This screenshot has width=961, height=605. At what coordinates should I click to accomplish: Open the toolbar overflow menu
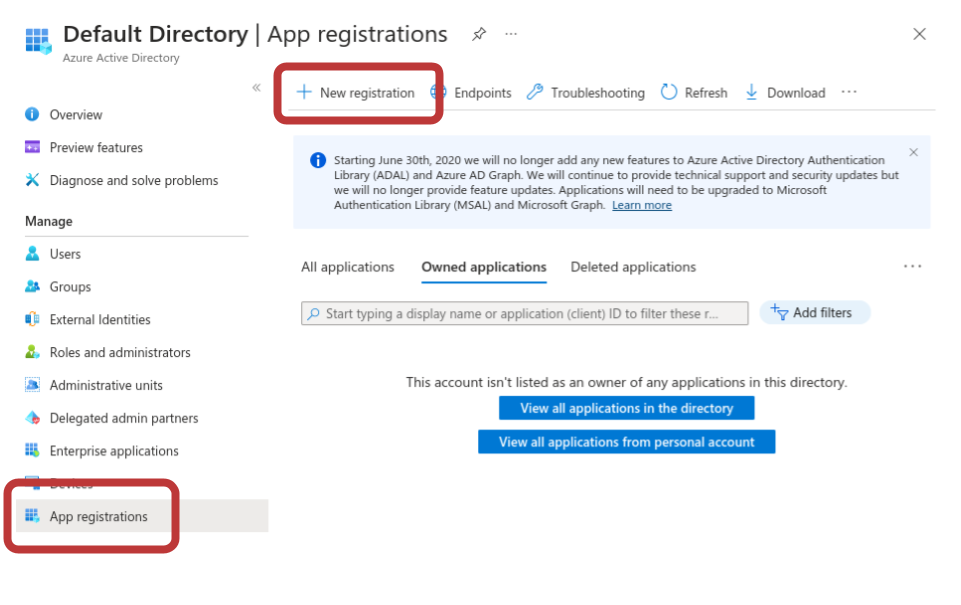click(848, 92)
